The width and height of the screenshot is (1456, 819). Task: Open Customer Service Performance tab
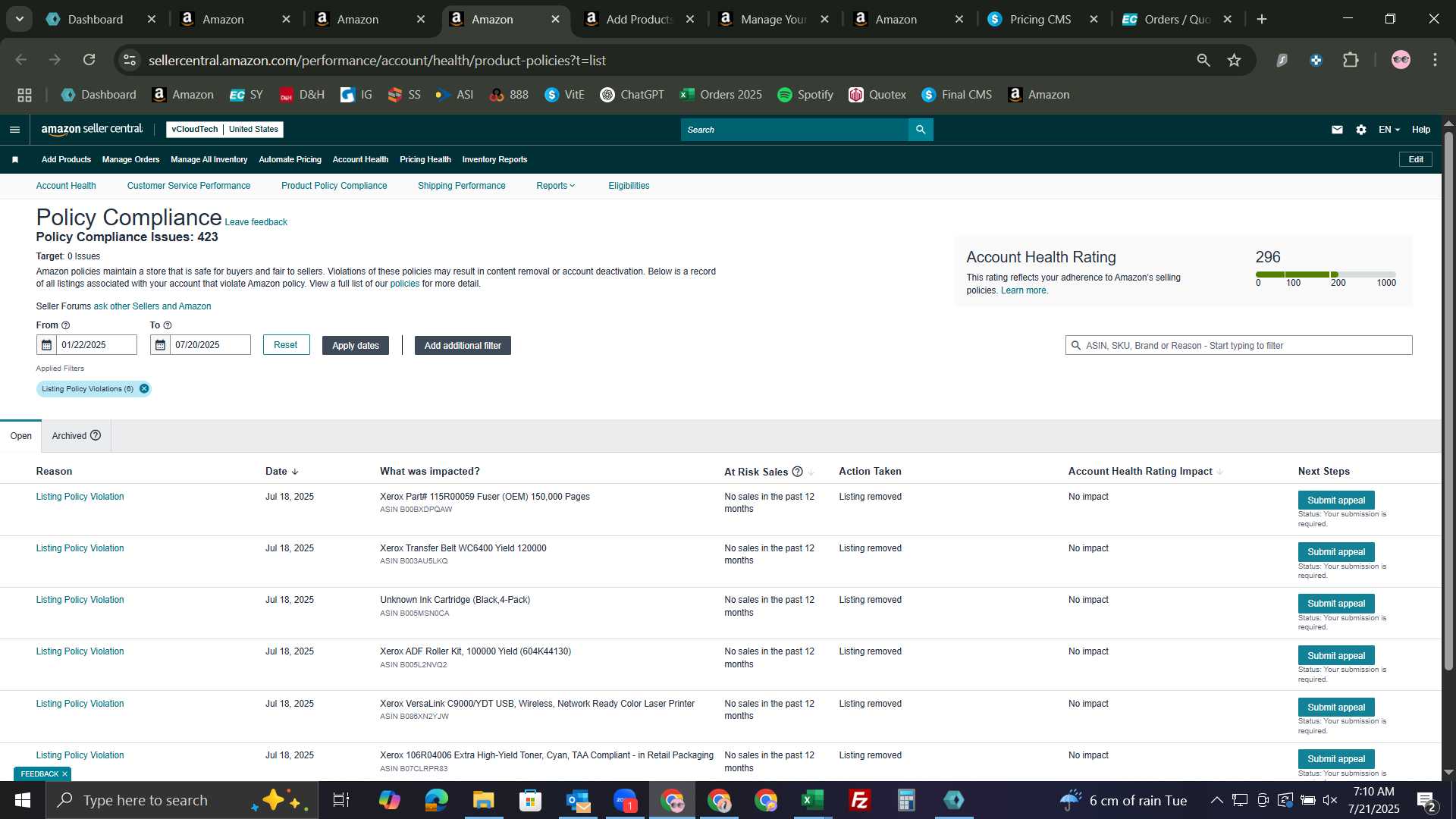click(188, 186)
